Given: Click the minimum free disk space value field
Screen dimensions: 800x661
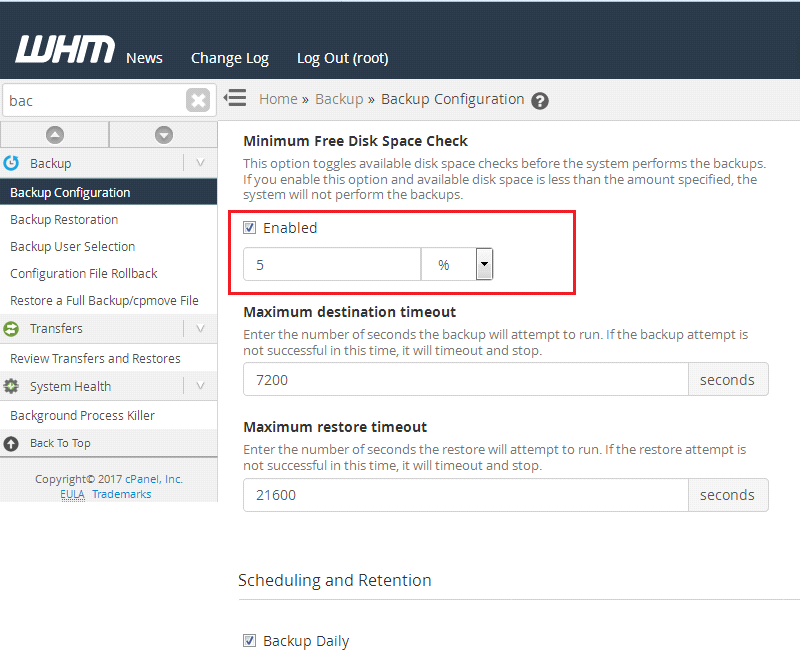Looking at the screenshot, I should 332,264.
